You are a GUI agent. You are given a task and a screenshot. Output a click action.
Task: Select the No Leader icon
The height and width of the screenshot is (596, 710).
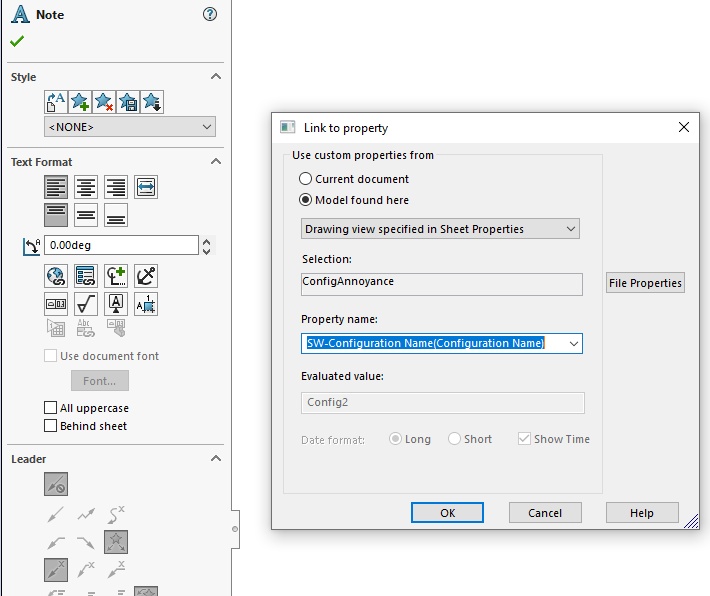click(x=56, y=484)
